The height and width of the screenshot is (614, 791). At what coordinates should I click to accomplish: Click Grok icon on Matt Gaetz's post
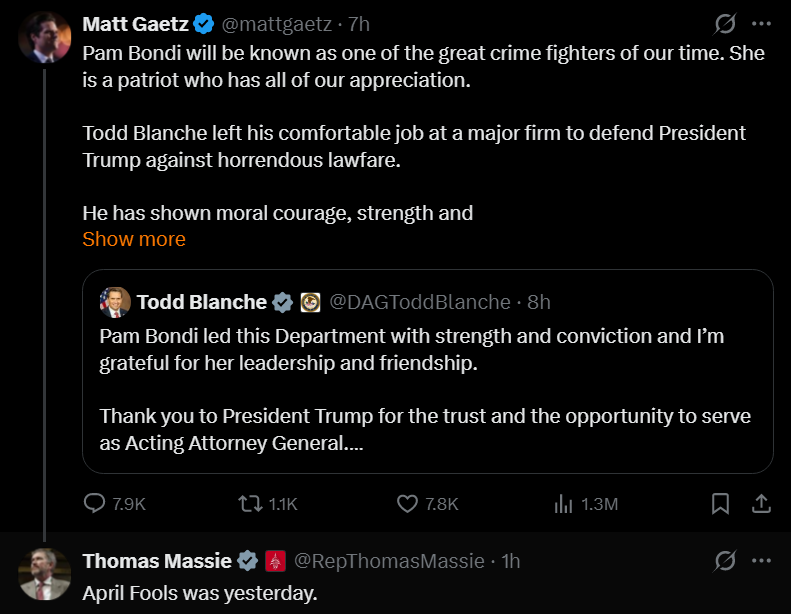723,23
